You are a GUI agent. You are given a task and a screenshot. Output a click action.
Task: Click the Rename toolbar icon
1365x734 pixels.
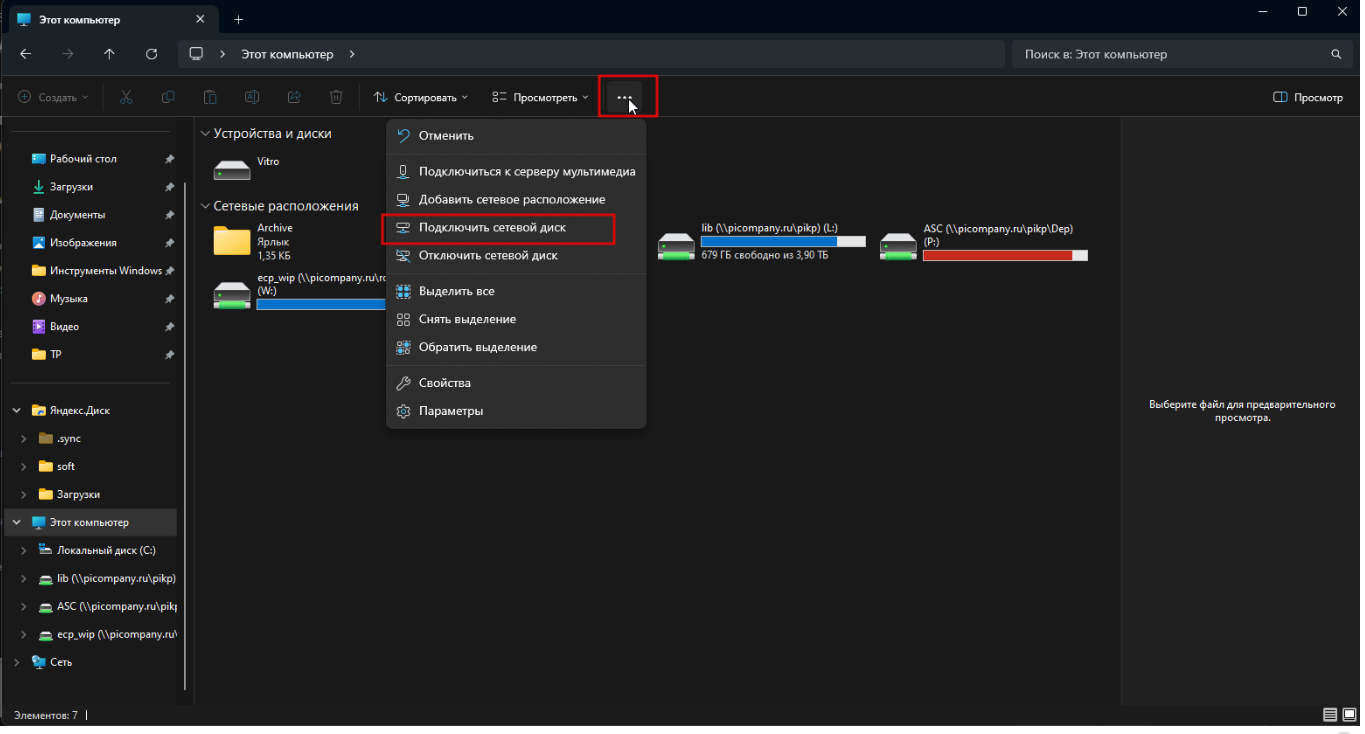coord(252,97)
